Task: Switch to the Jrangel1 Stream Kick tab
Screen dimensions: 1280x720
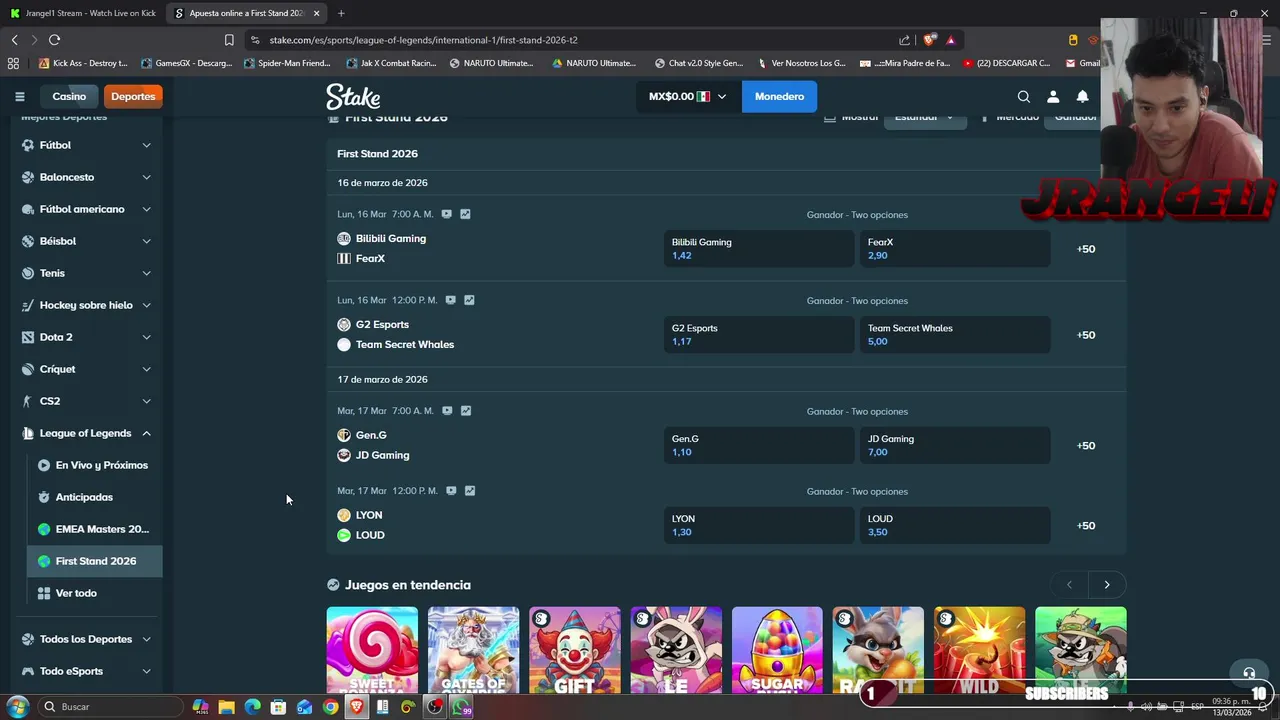Action: [83, 13]
